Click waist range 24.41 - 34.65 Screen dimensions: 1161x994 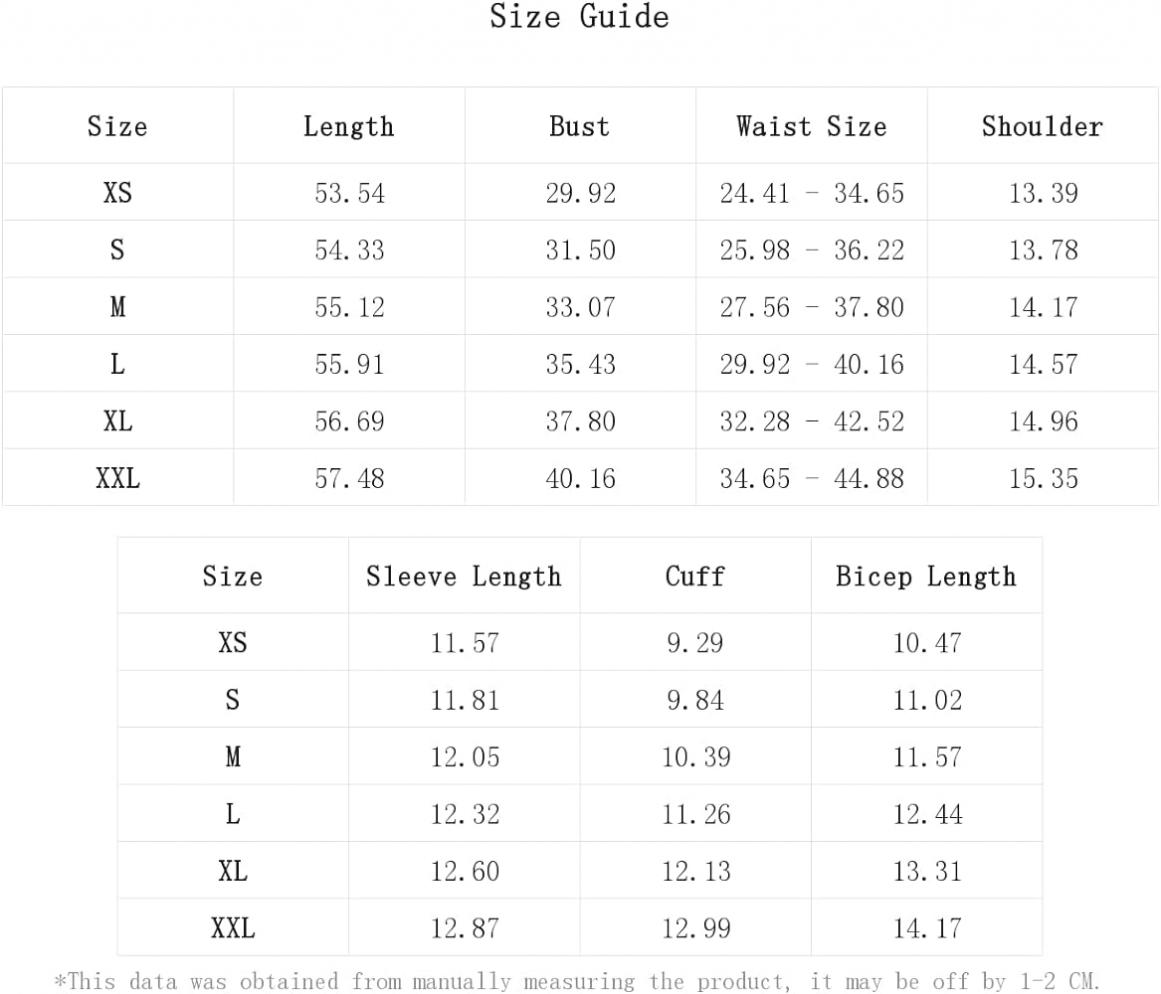(x=812, y=193)
